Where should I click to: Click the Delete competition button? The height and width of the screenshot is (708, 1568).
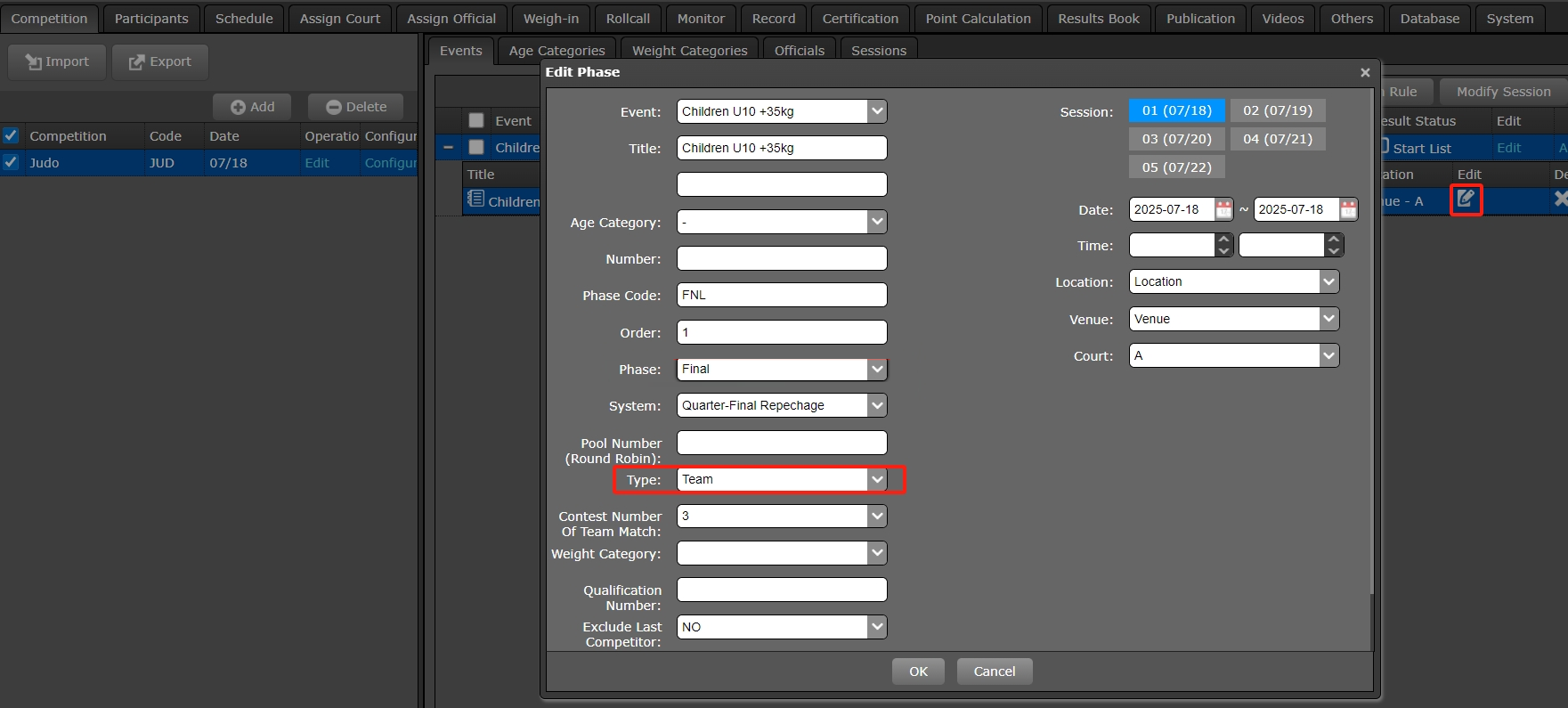[355, 107]
